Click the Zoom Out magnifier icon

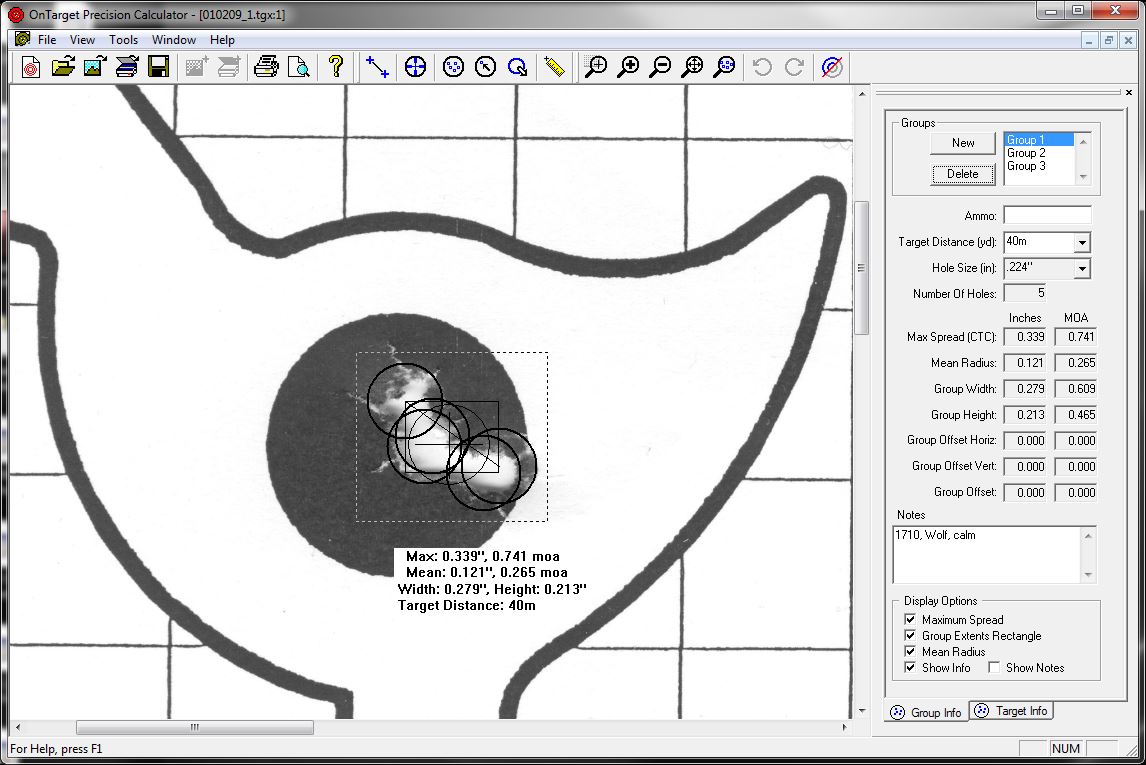coord(660,66)
